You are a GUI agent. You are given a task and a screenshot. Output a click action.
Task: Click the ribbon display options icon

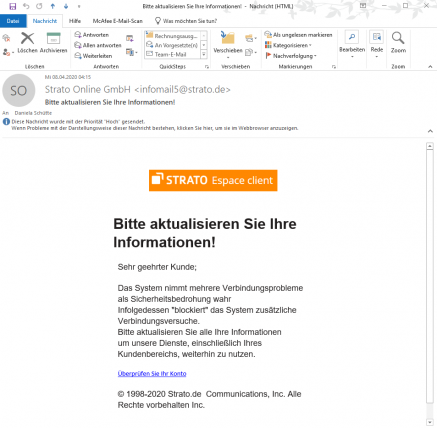tap(363, 6)
